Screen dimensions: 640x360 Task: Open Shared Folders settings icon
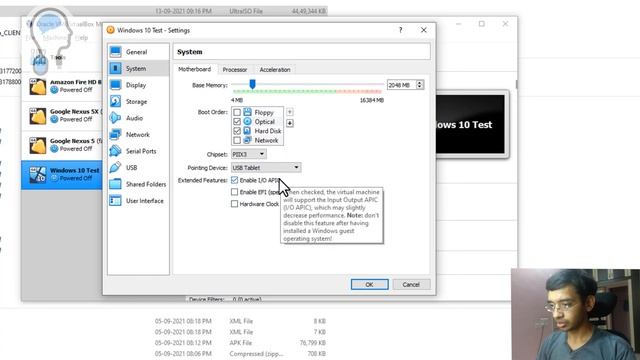point(116,184)
